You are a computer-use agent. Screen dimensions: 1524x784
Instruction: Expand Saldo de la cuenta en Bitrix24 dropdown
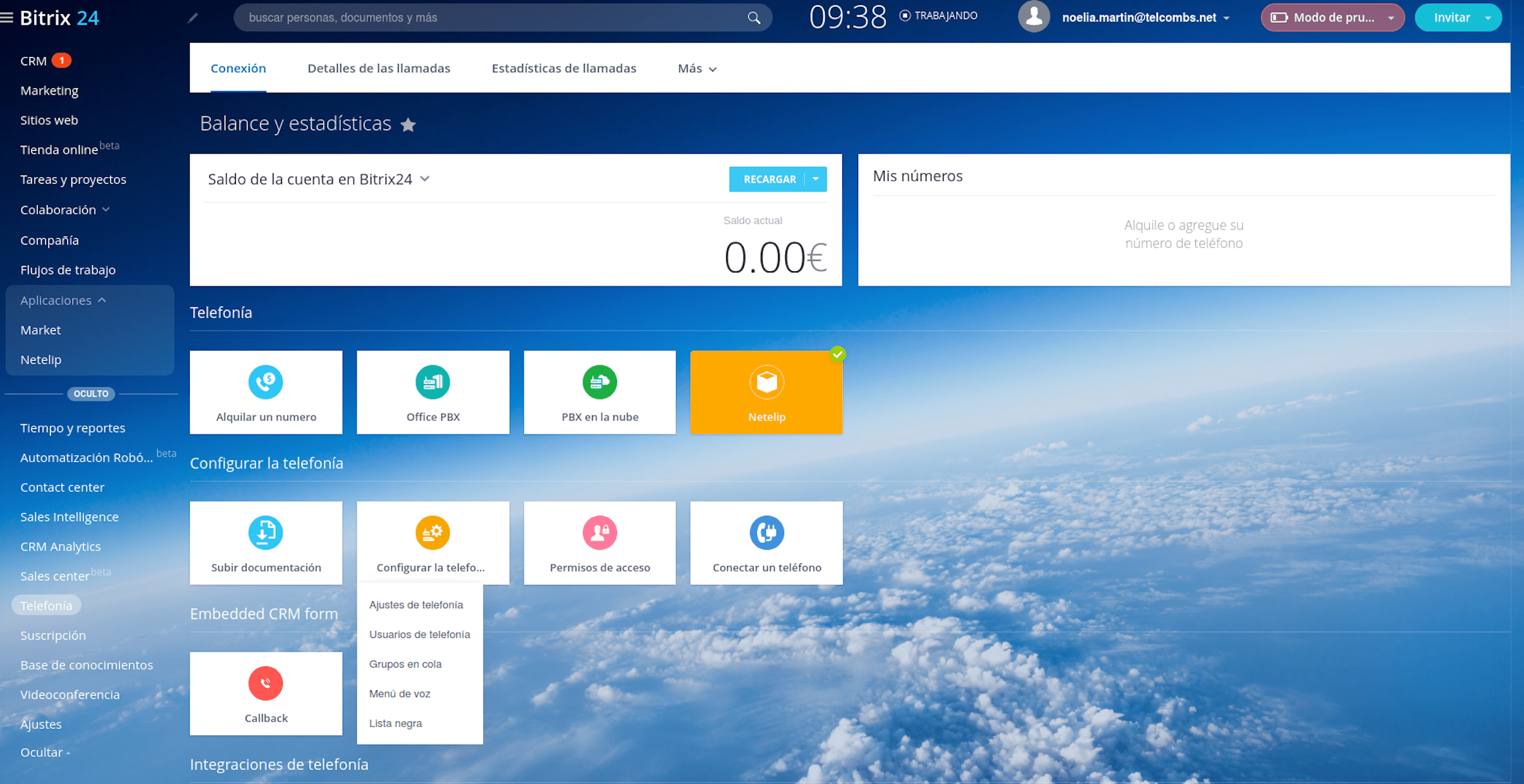pos(425,179)
